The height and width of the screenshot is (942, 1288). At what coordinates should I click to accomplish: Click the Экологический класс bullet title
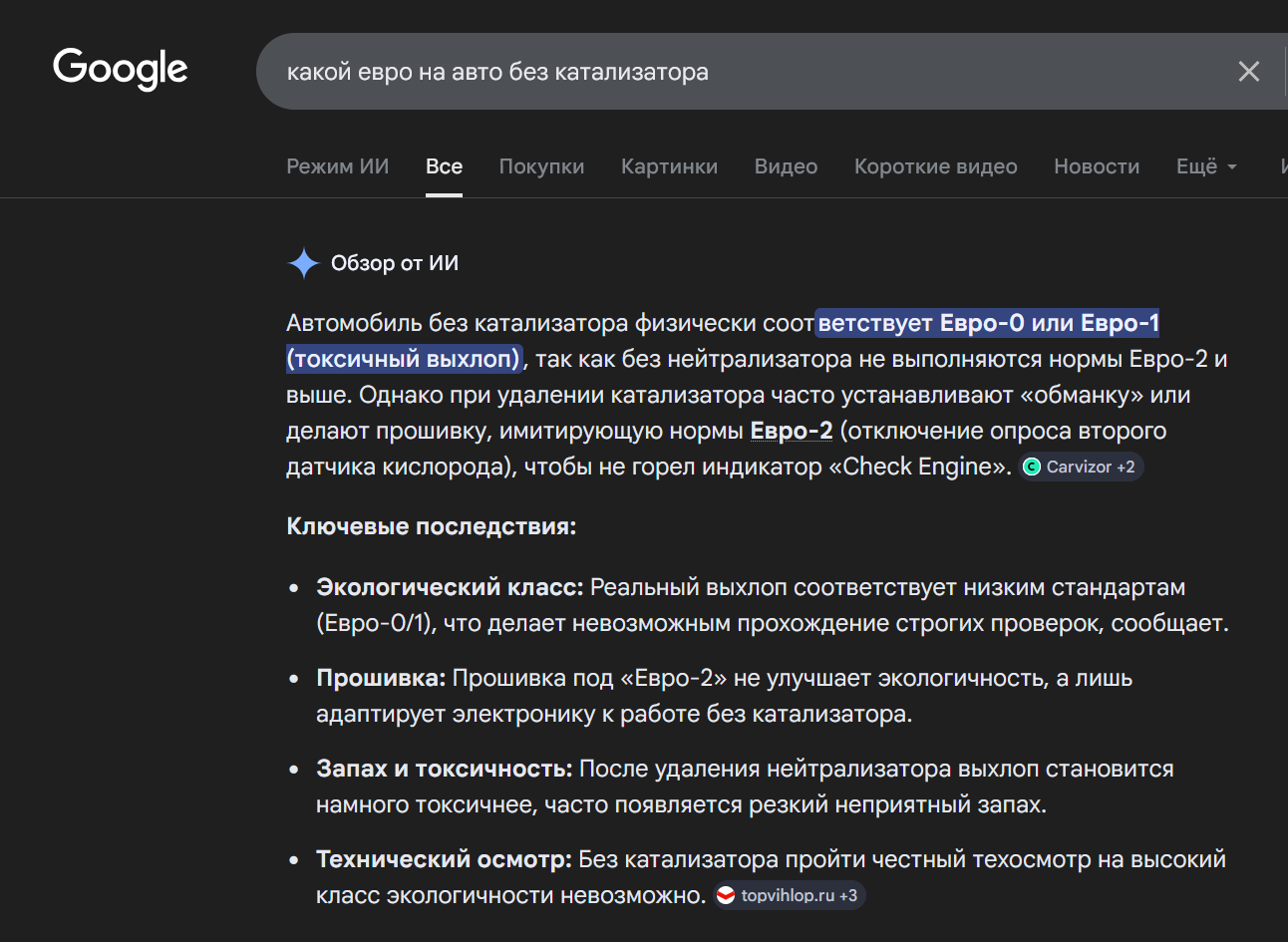pos(450,588)
